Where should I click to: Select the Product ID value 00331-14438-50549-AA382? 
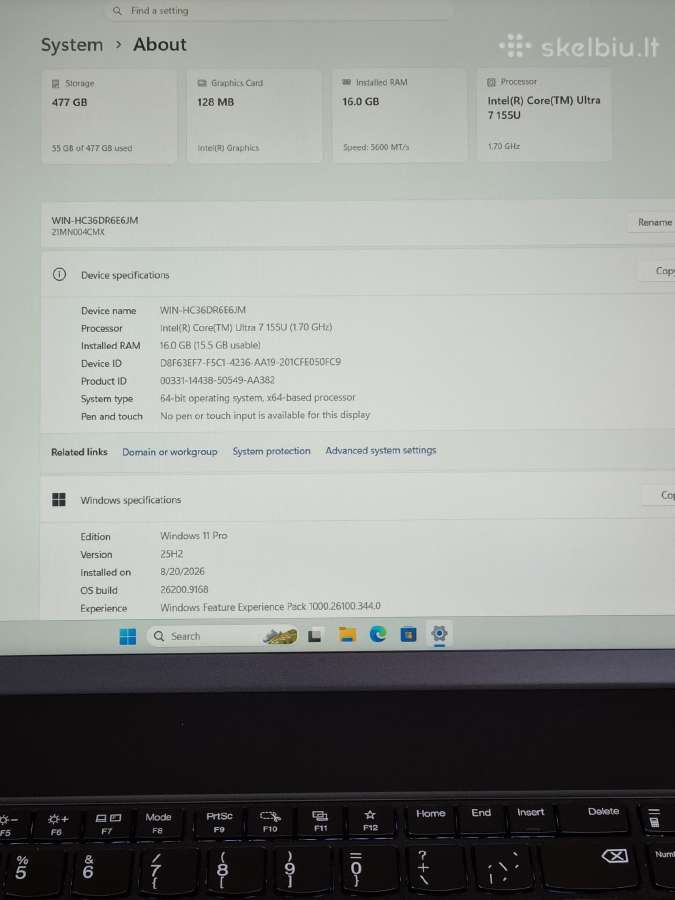click(217, 380)
